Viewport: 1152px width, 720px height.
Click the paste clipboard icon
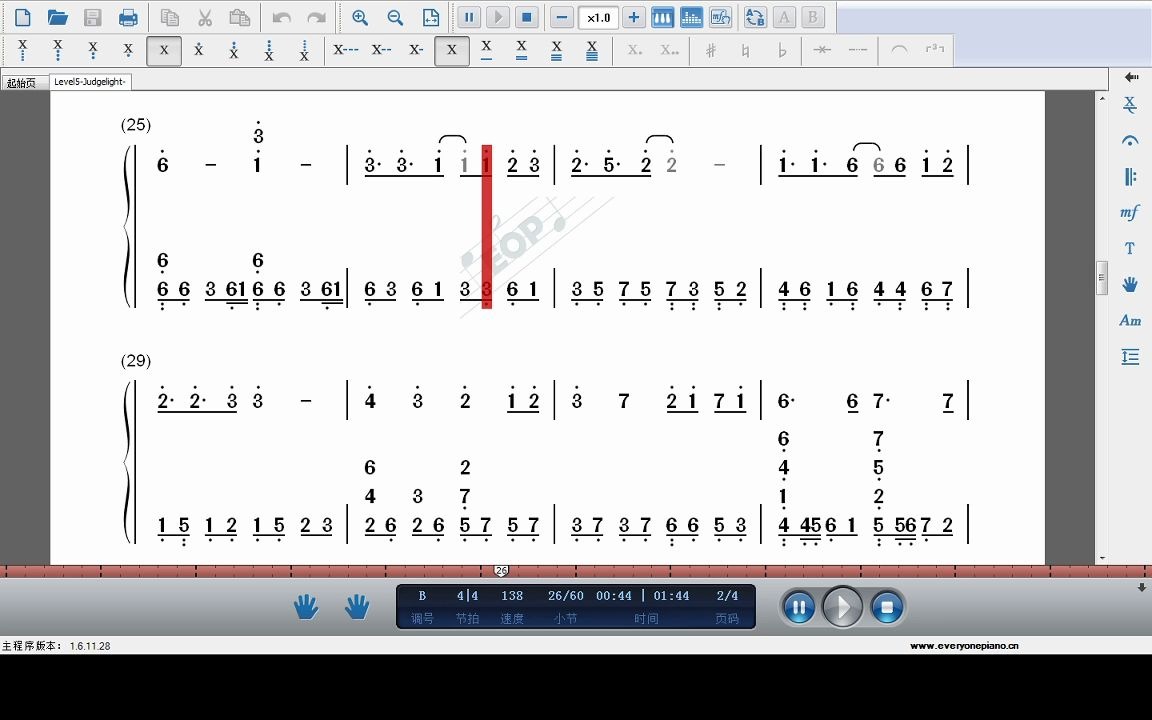click(240, 17)
